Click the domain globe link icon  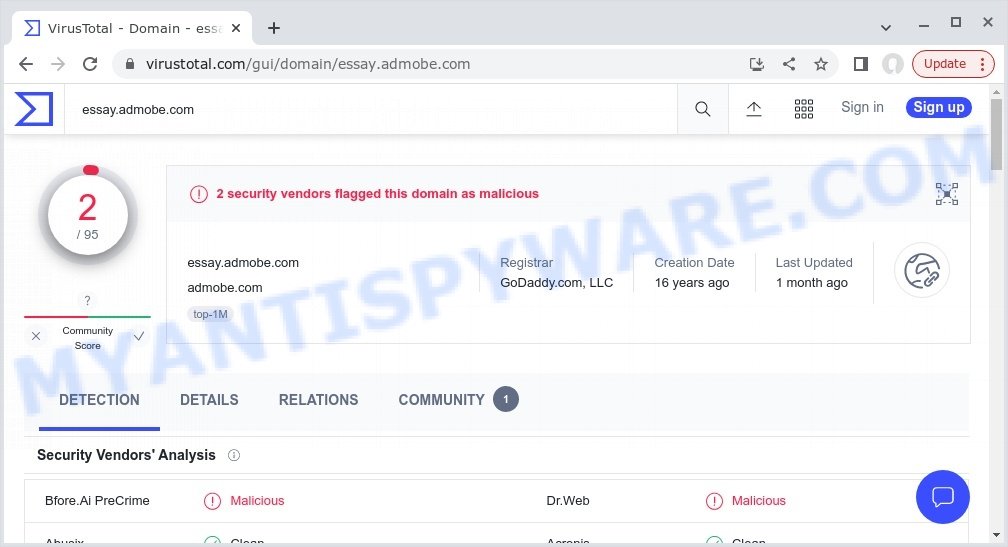pyautogui.click(x=922, y=271)
